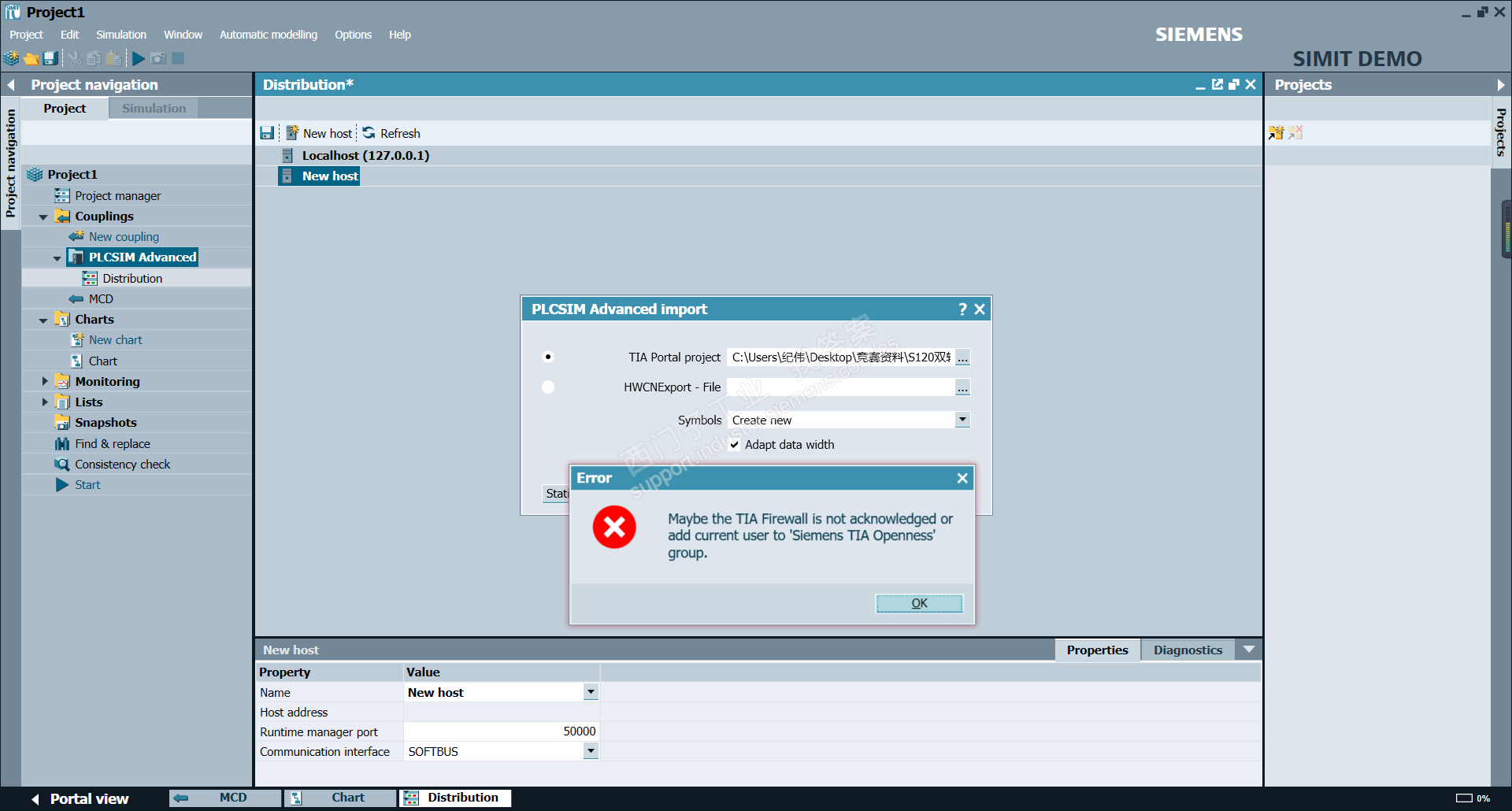
Task: Click the new project link icon in Projects panel
Action: point(1277,133)
